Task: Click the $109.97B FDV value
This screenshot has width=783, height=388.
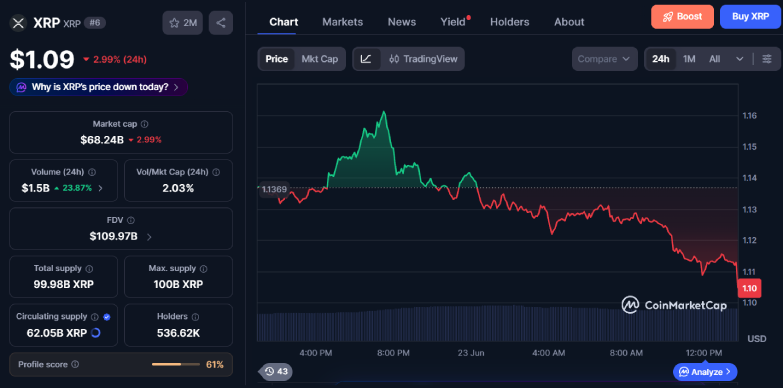Action: [x=113, y=237]
